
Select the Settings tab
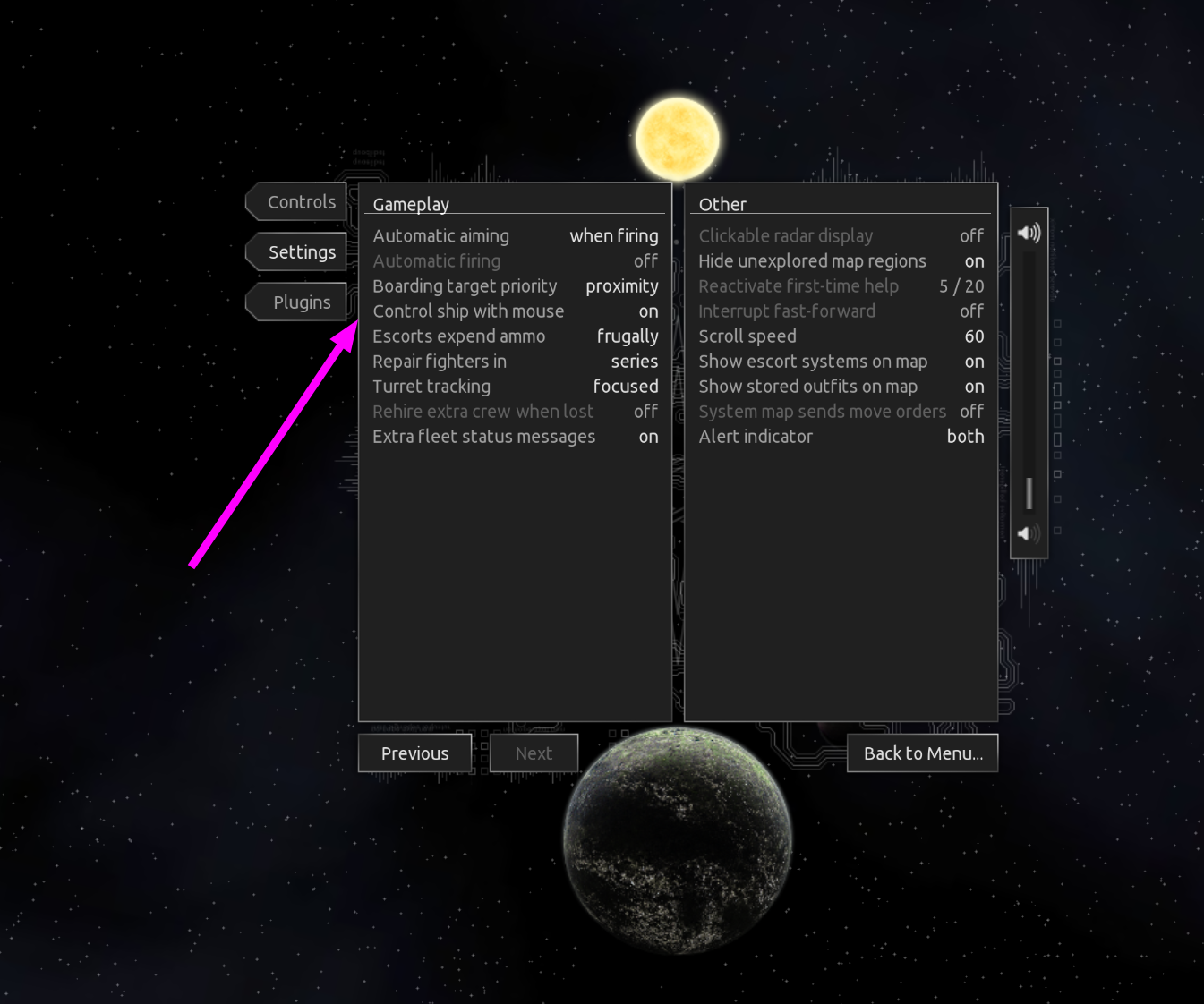(x=300, y=251)
